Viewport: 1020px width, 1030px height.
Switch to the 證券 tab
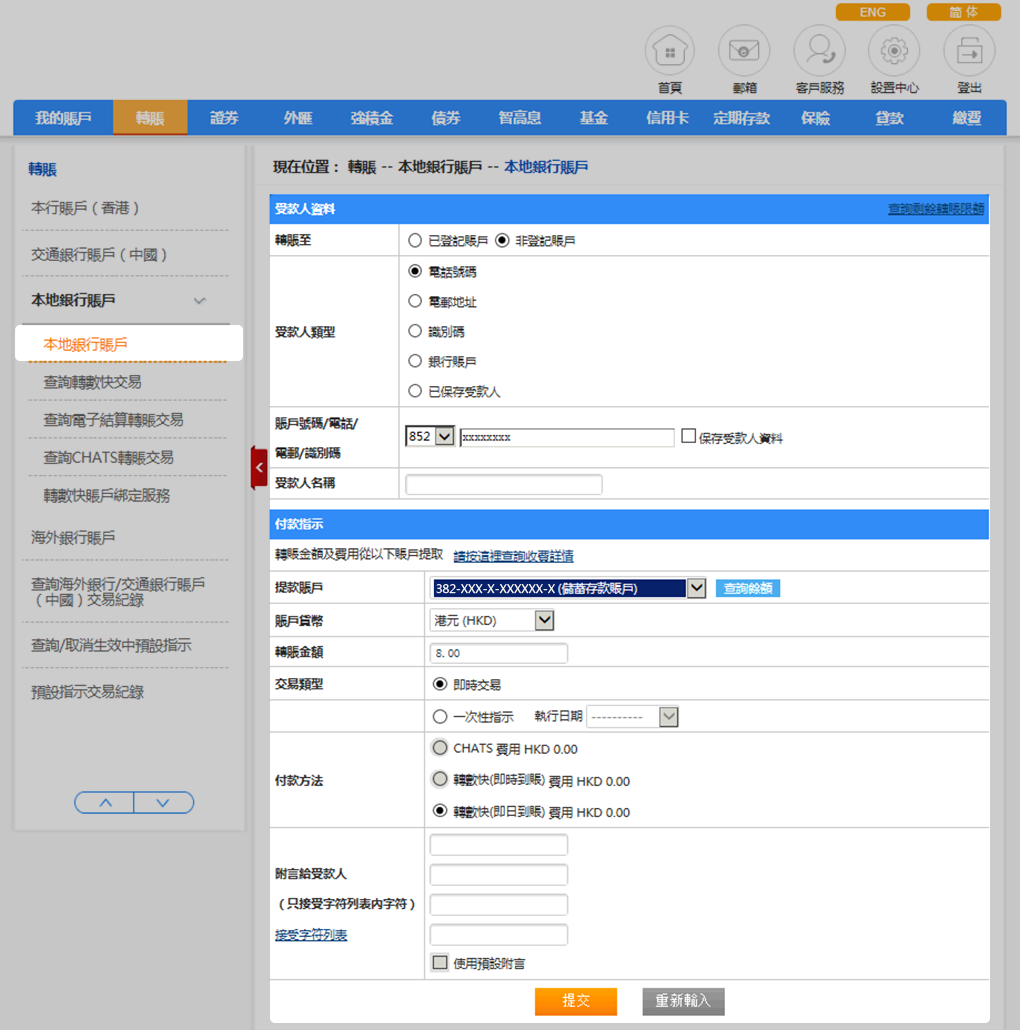(x=225, y=118)
